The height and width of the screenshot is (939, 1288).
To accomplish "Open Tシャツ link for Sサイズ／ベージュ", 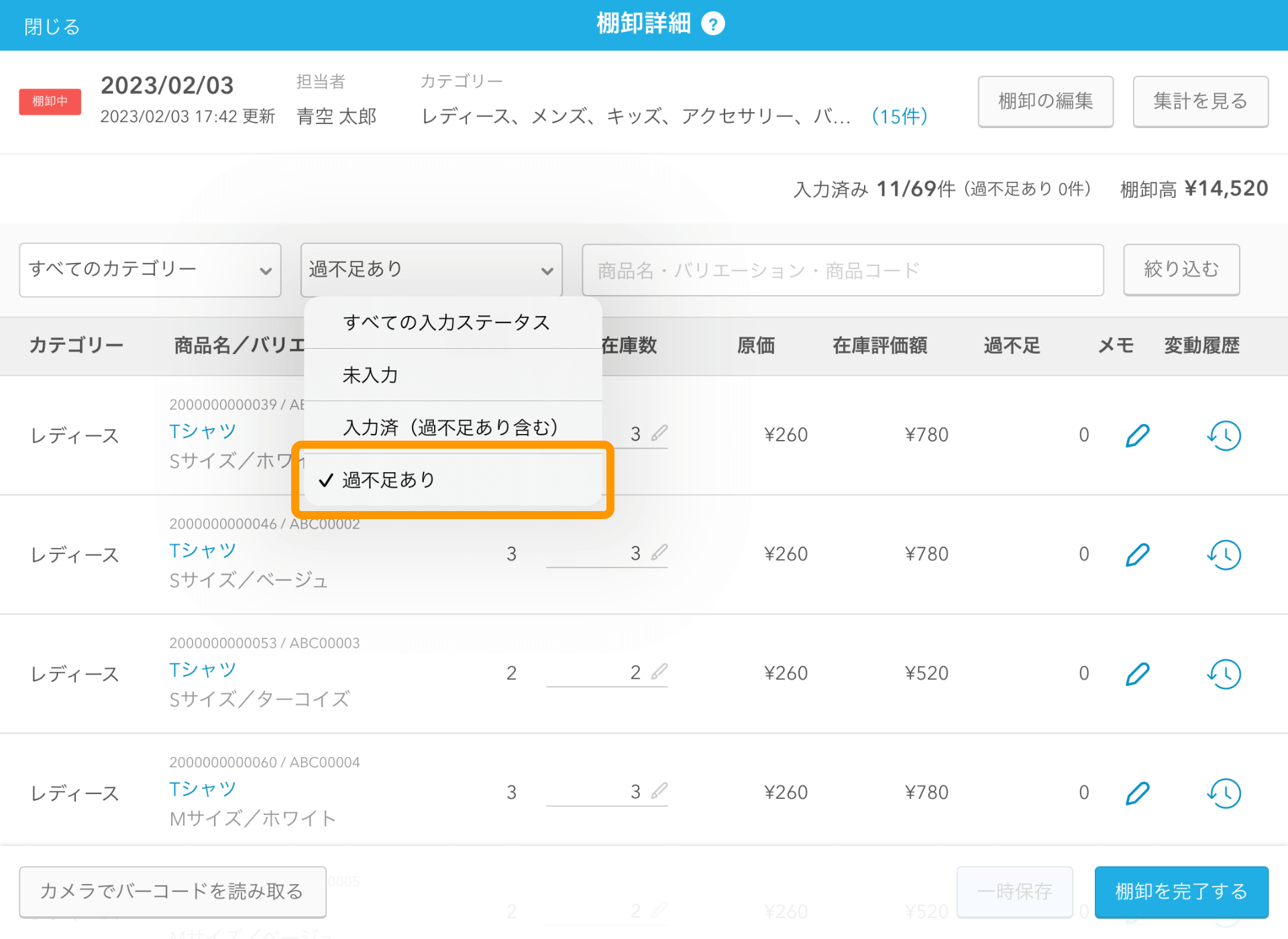I will [203, 551].
